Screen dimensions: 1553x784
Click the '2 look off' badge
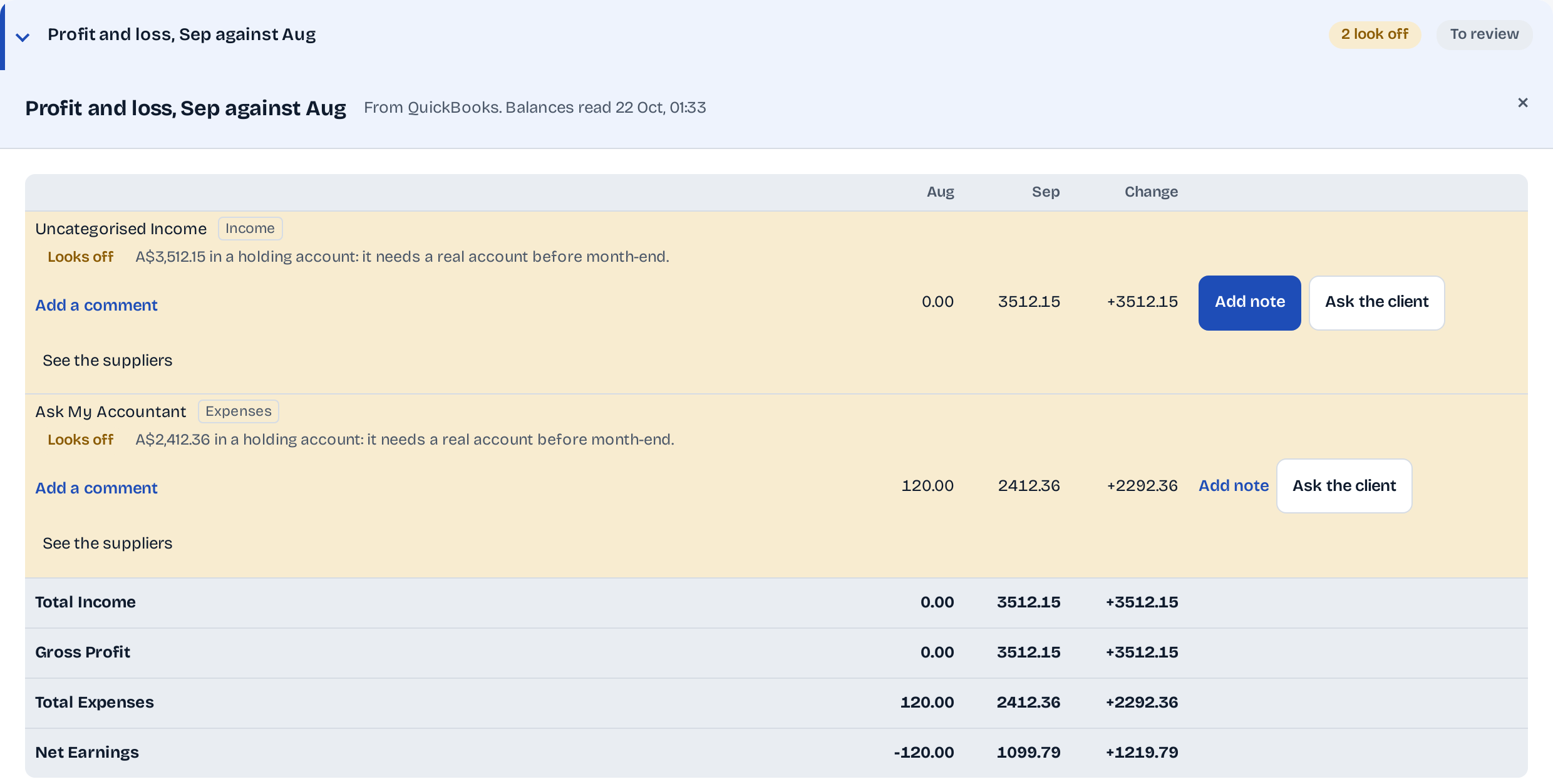1375,34
